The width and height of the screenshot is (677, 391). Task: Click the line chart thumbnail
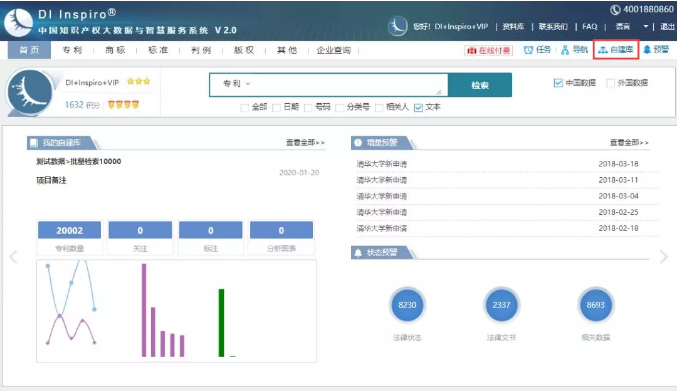pos(71,303)
